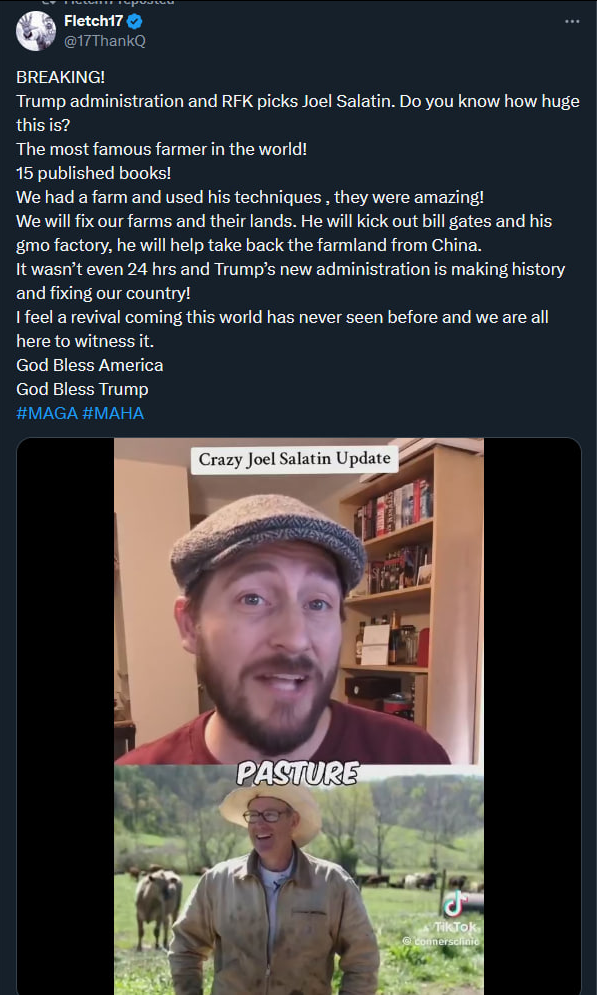Play the embedded Joel Salatin video
The width and height of the screenshot is (597, 995).
pos(298,716)
